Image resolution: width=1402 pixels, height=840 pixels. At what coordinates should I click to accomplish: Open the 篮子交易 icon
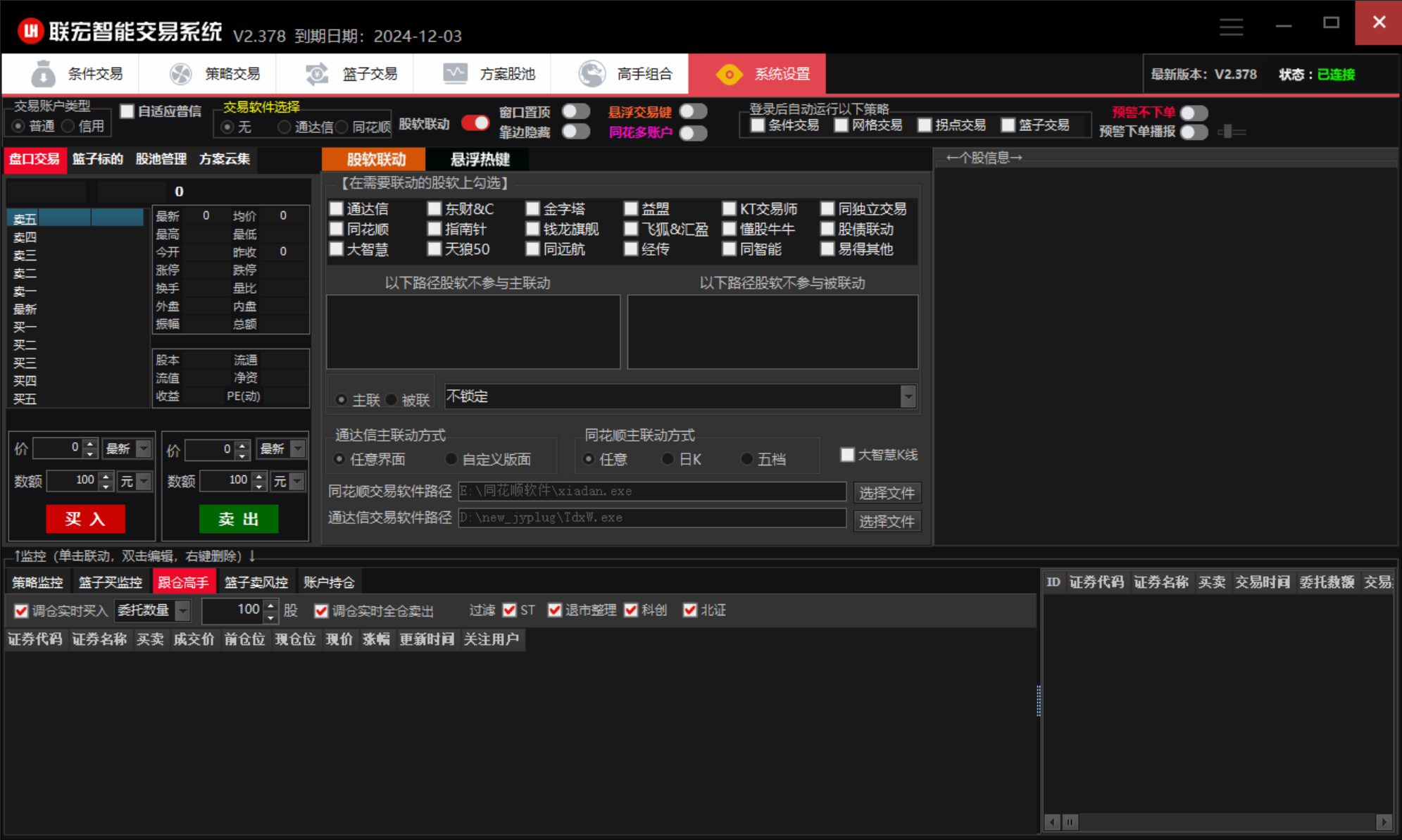(x=317, y=73)
